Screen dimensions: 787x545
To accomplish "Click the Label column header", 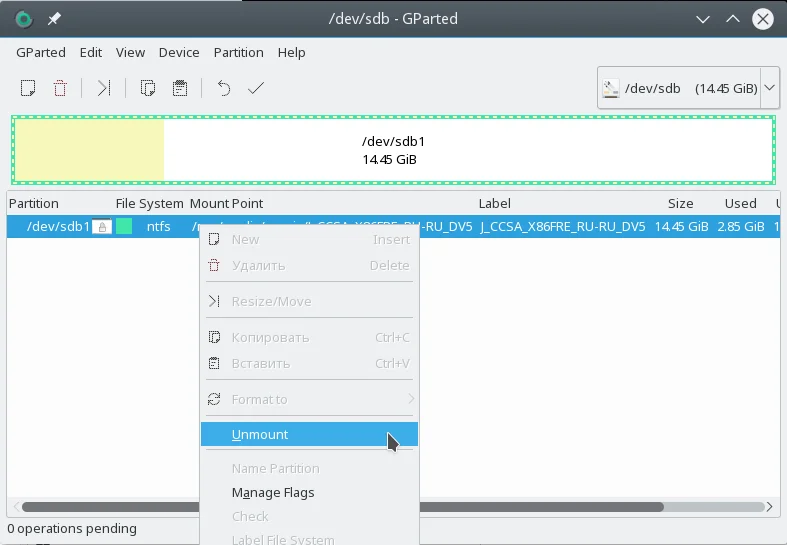I will tap(494, 203).
